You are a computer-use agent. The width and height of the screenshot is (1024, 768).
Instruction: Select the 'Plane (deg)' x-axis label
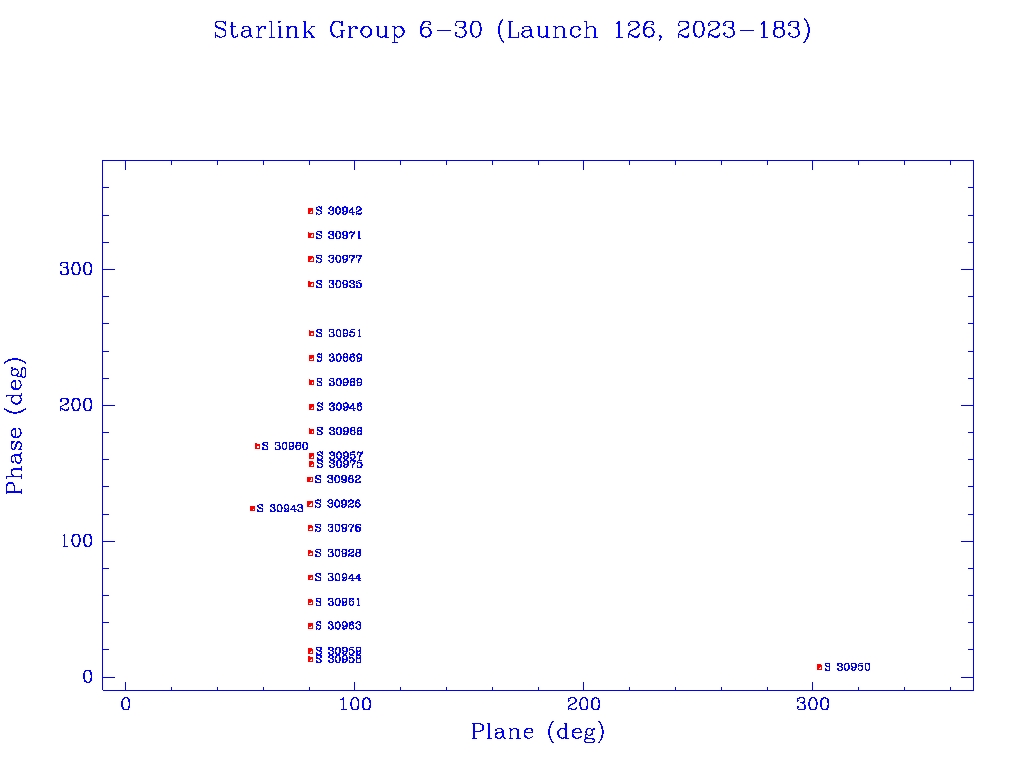538,732
